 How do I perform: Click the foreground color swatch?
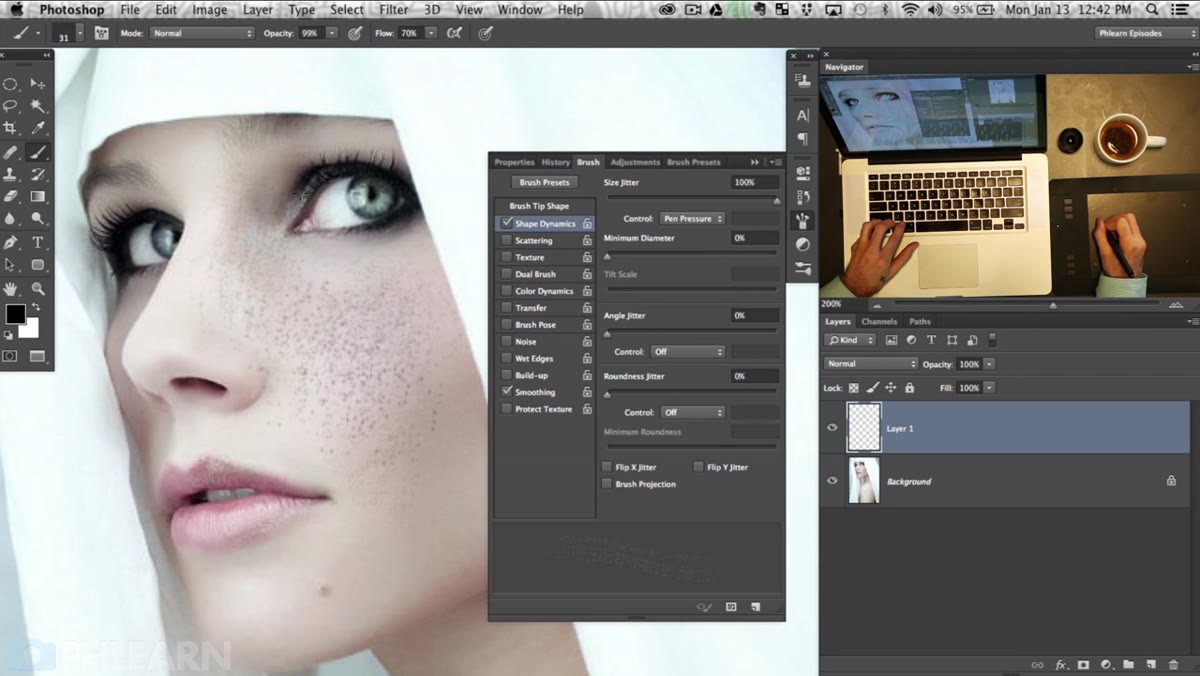point(15,314)
